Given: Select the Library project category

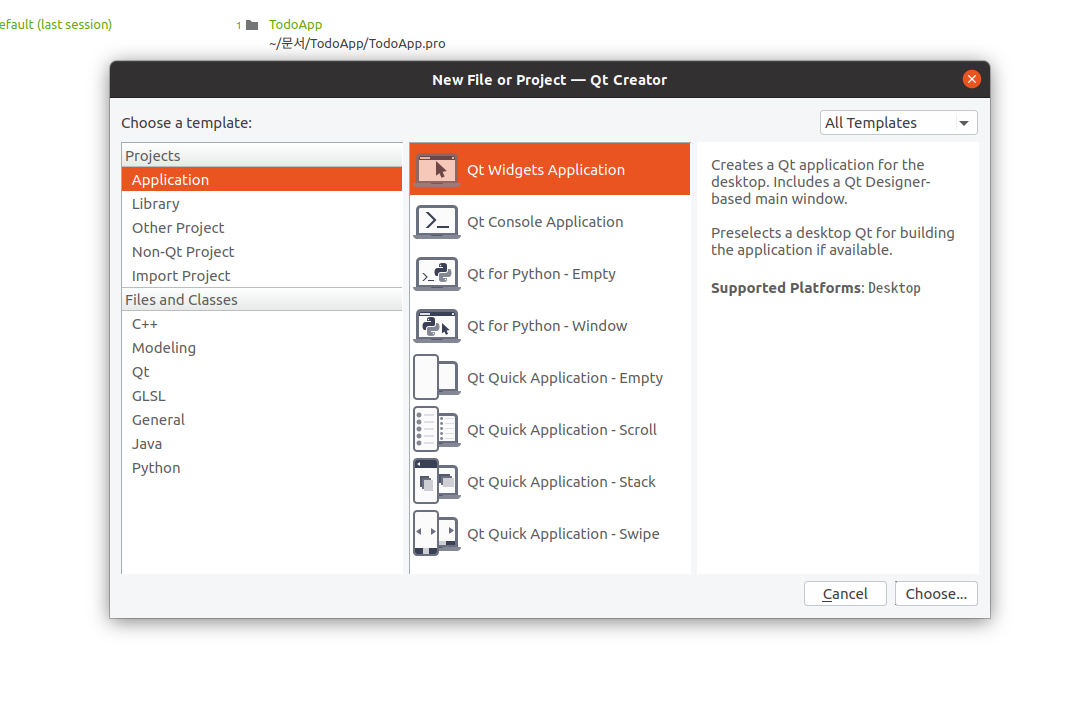Looking at the screenshot, I should 261,204.
